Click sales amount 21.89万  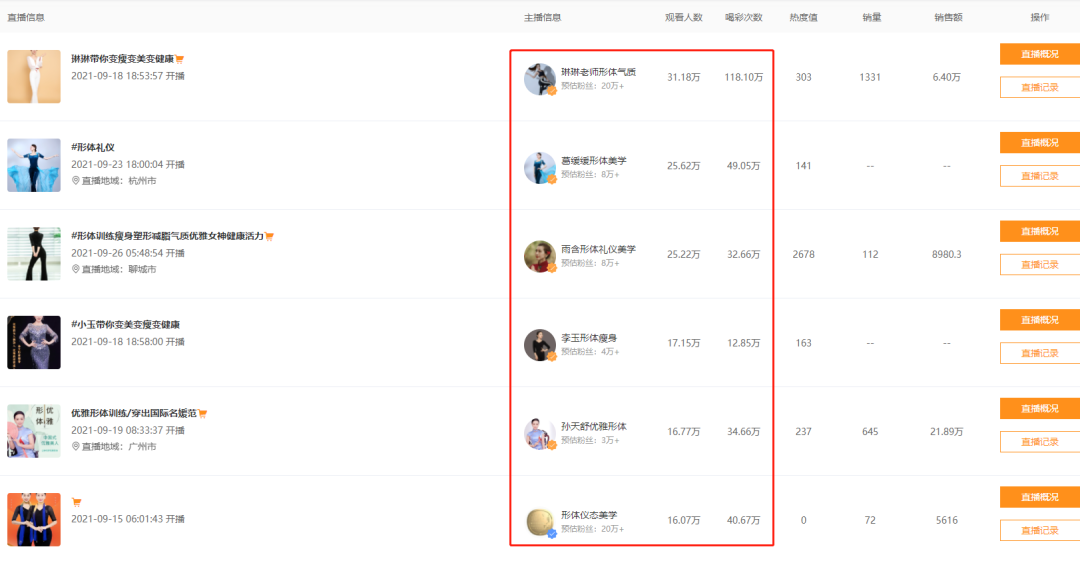tap(946, 431)
